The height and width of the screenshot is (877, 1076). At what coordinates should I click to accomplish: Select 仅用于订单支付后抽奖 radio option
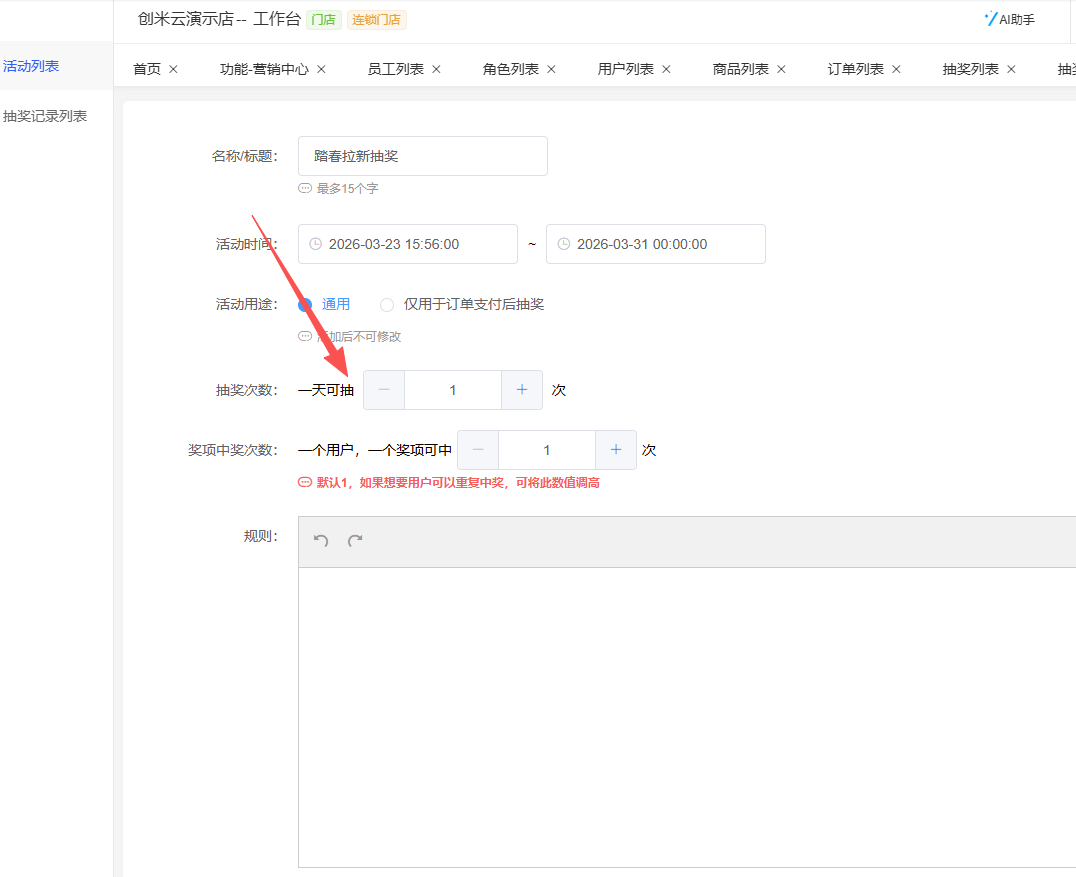[x=387, y=304]
